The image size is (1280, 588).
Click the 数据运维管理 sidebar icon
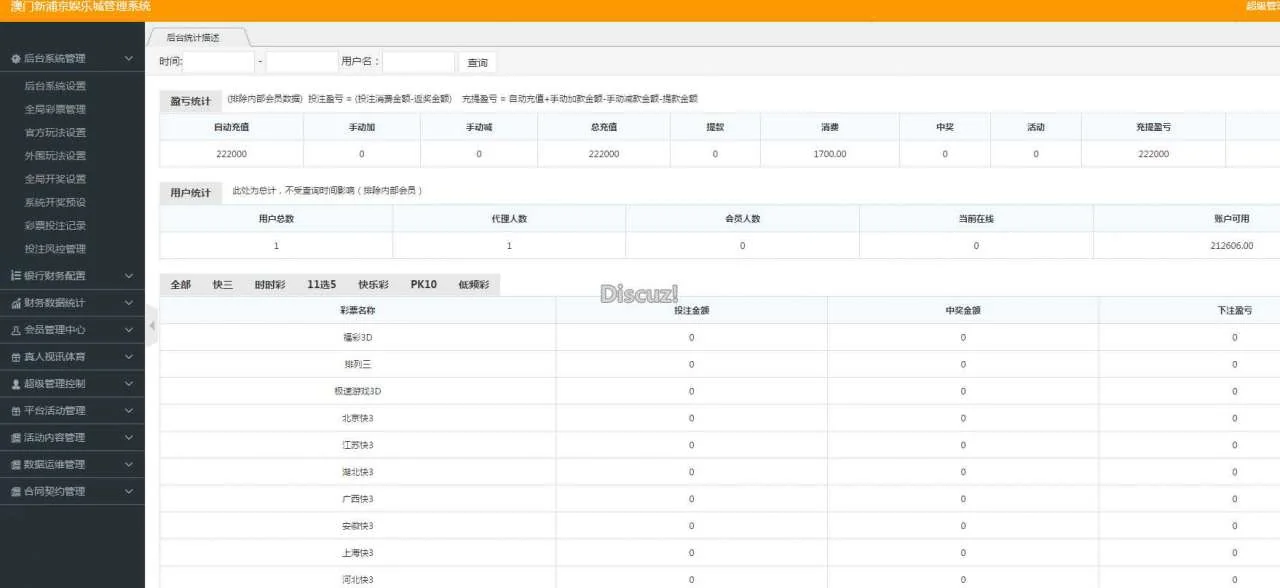(x=15, y=465)
